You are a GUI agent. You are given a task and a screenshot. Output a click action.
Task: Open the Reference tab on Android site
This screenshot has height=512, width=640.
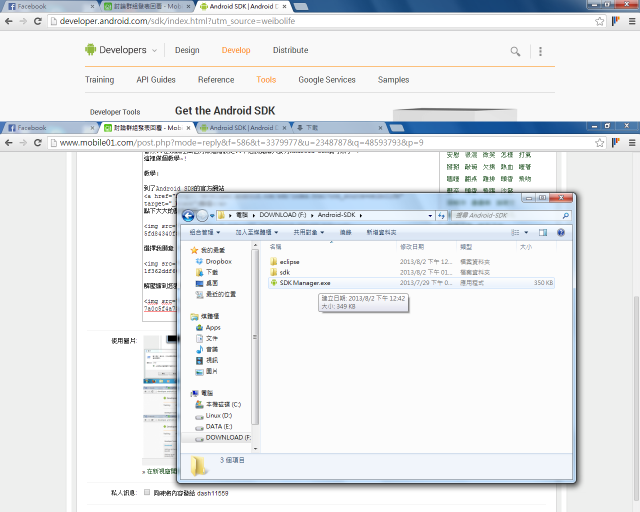click(x=216, y=80)
